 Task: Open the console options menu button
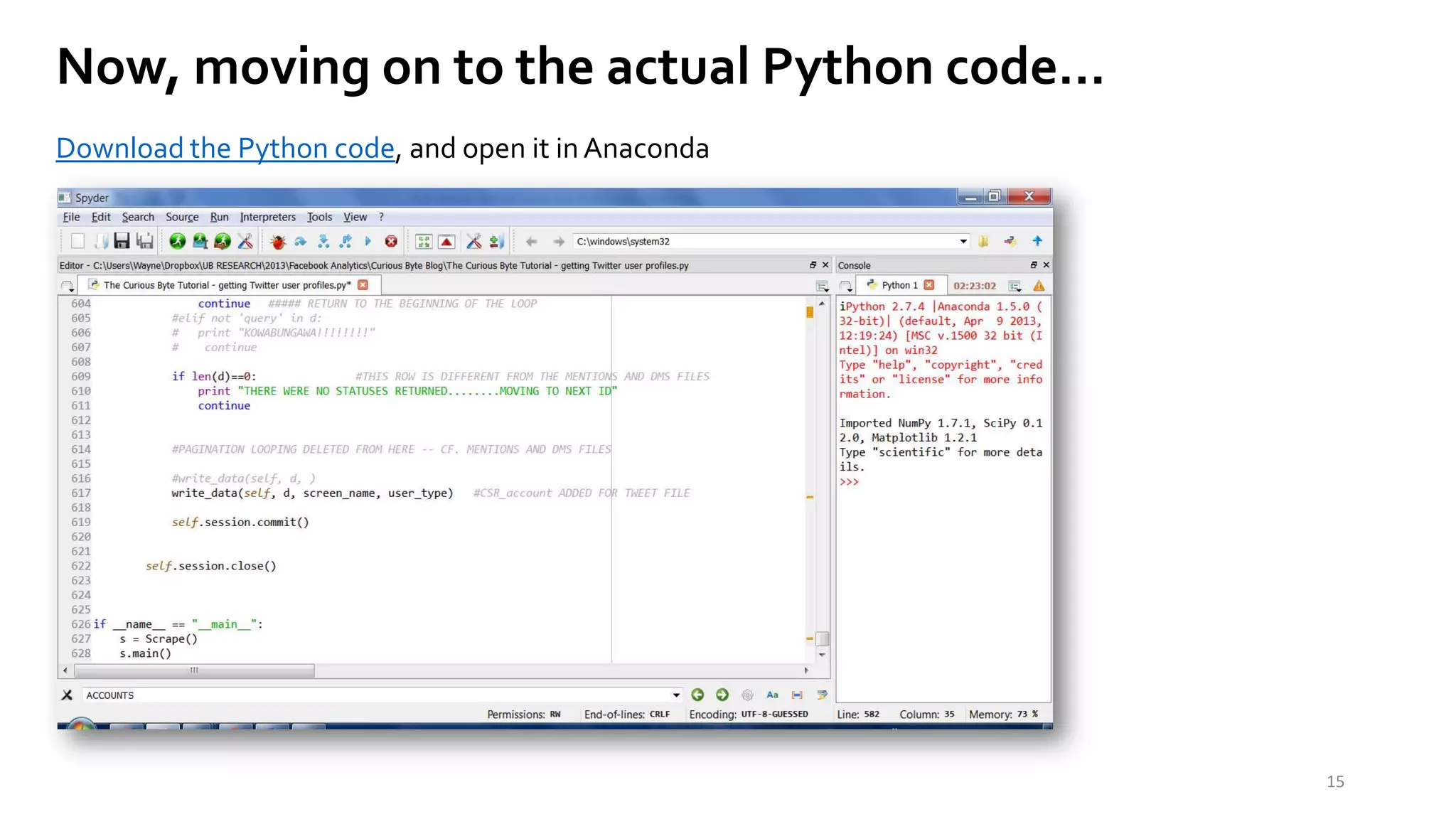pyautogui.click(x=1015, y=286)
